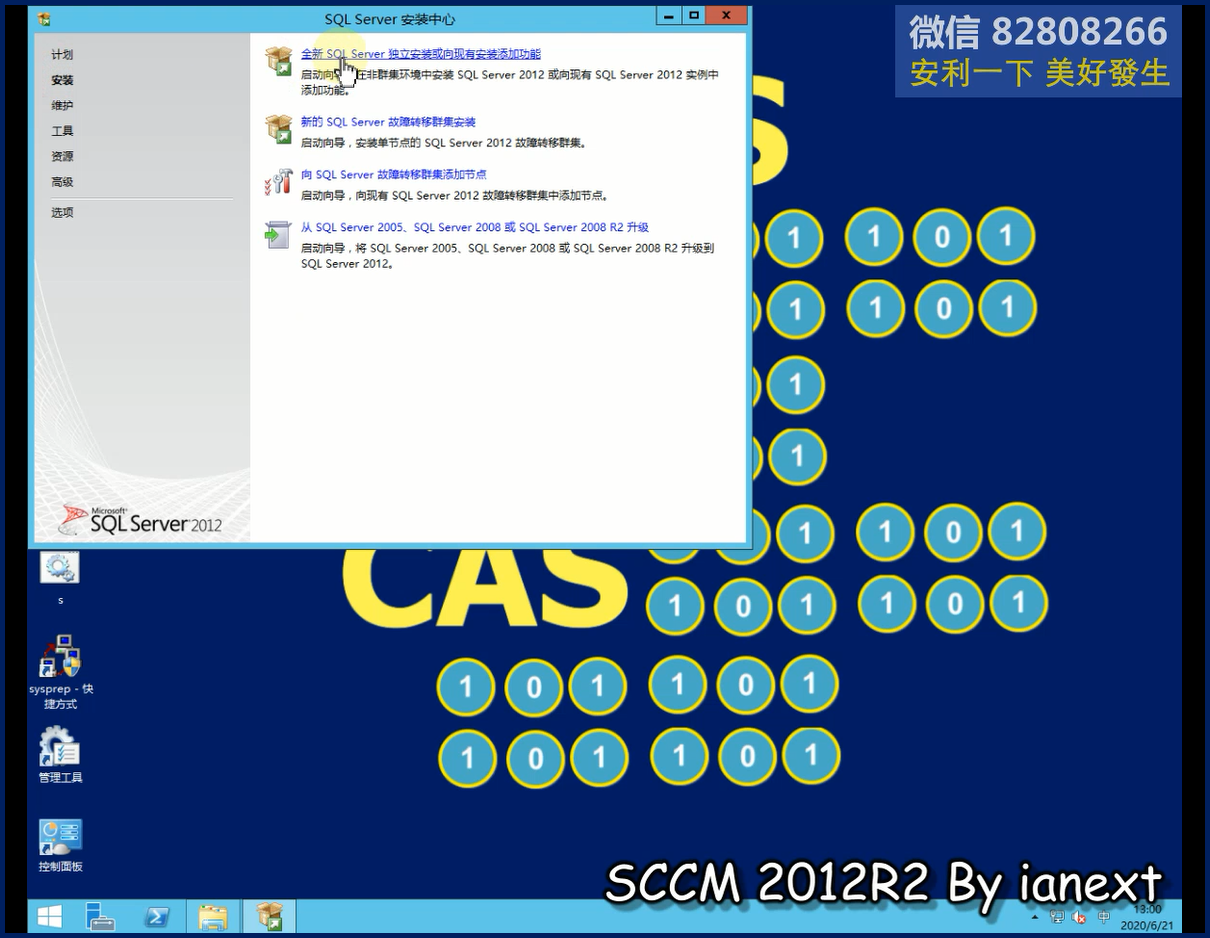Close the SQL Server 安装中心 window
The image size is (1210, 938).
point(726,16)
